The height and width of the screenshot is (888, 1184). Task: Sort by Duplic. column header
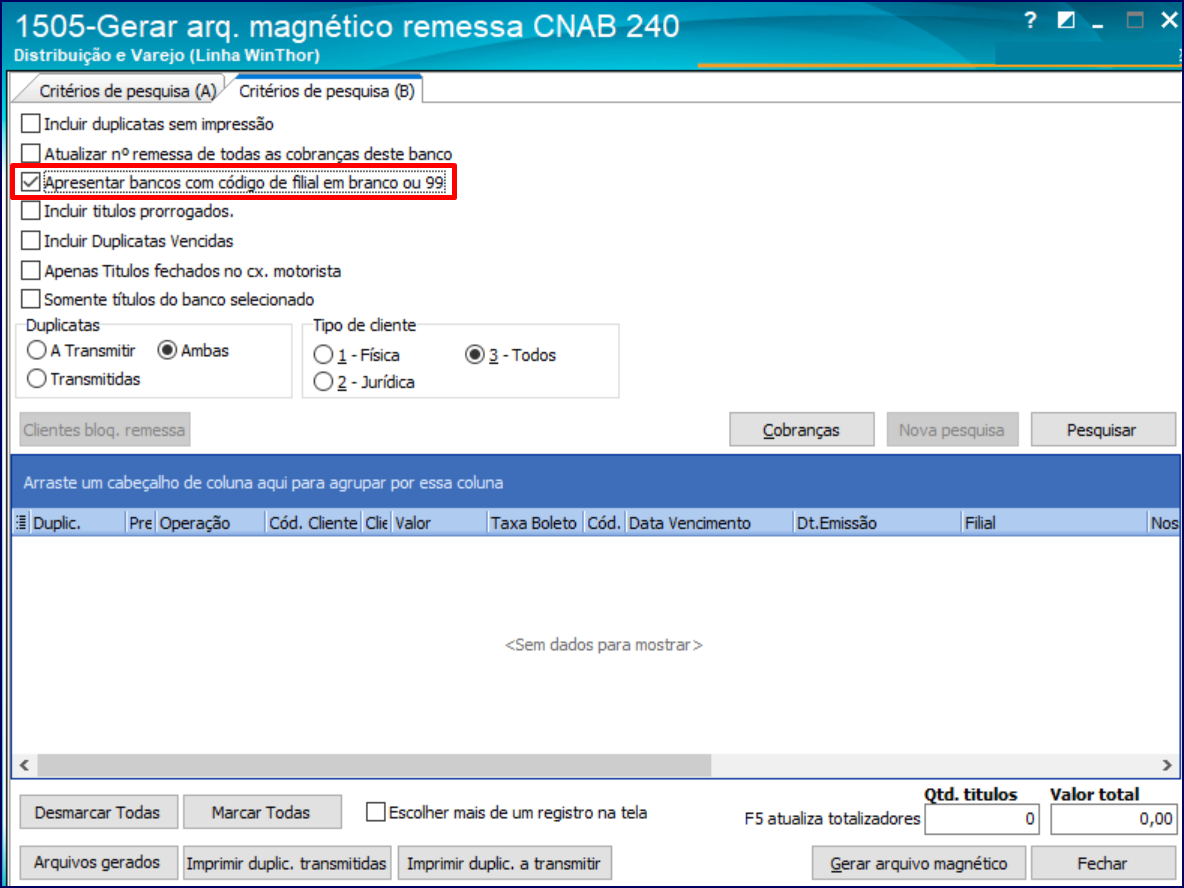[77, 523]
